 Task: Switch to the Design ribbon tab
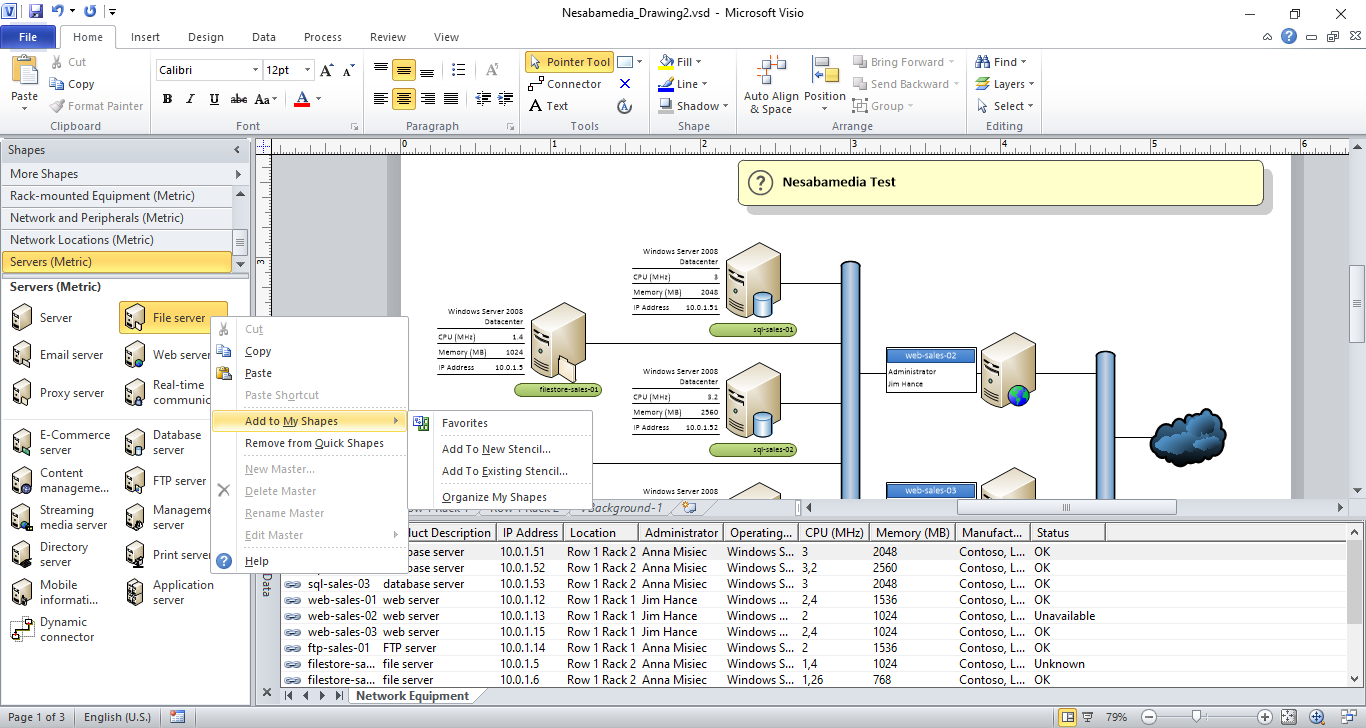click(x=205, y=37)
